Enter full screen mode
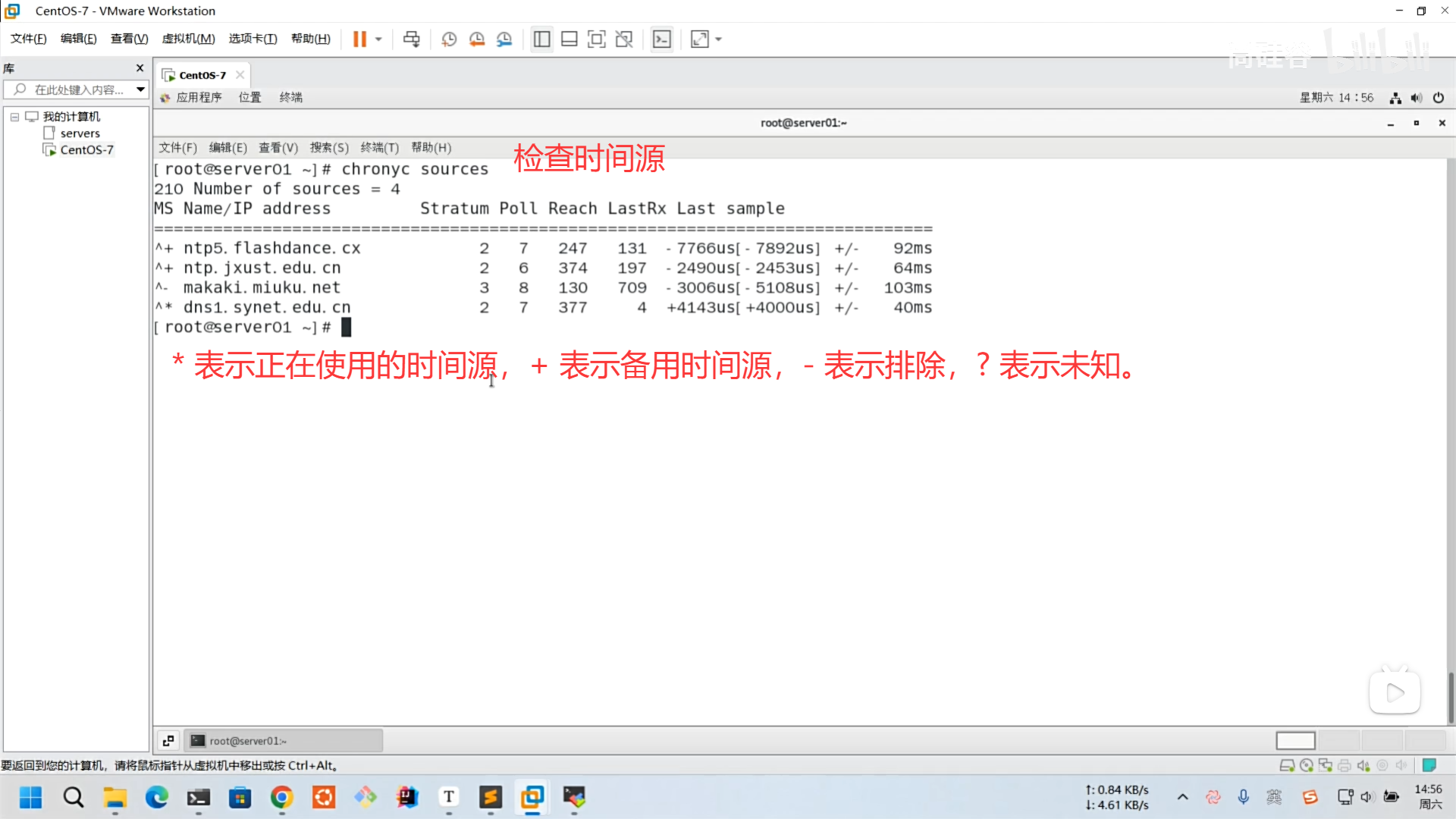The image size is (1456, 819). coord(597,39)
